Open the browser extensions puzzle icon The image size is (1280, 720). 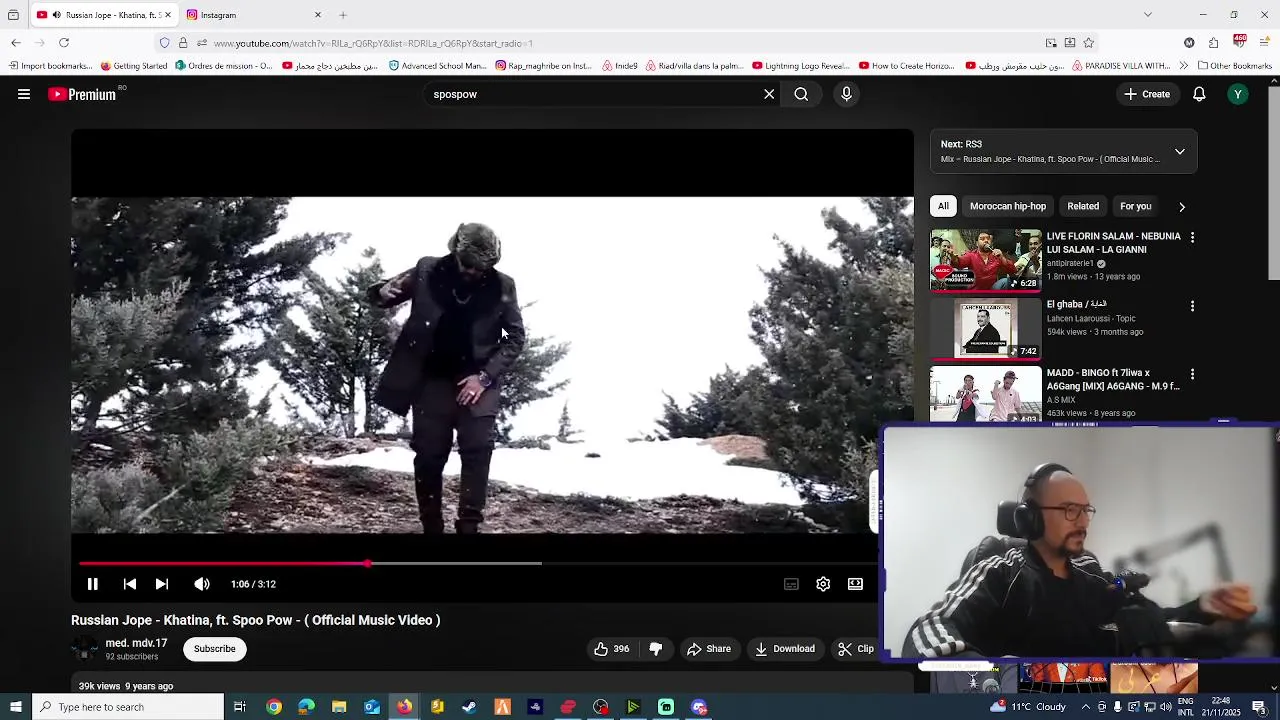click(1213, 43)
